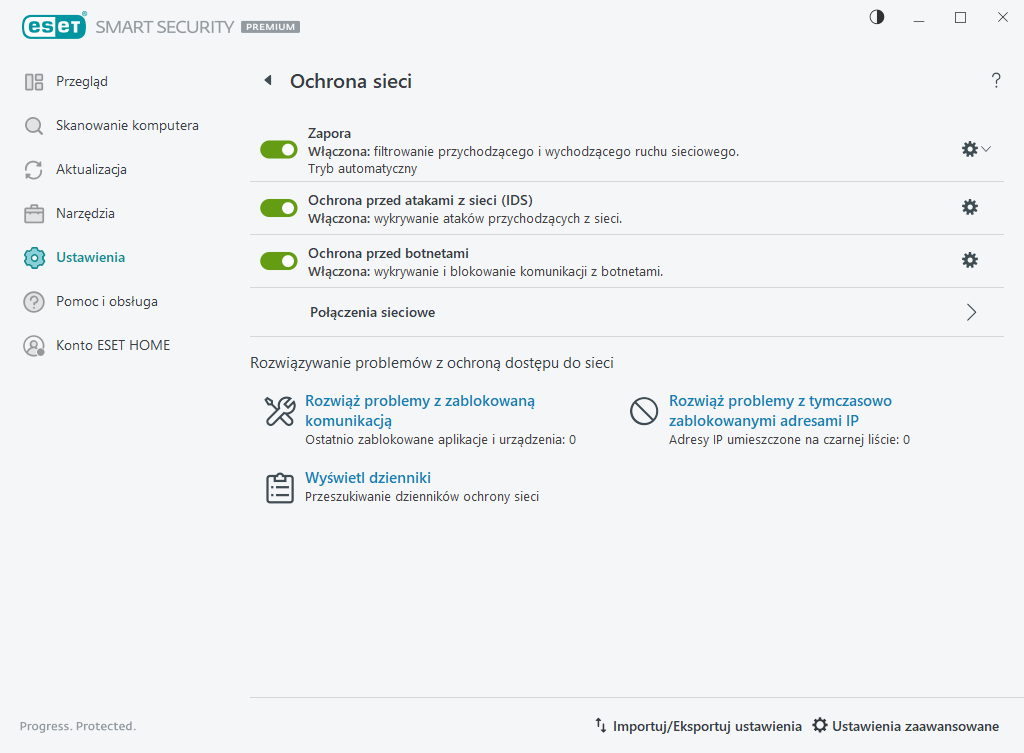This screenshot has height=753, width=1024.
Task: Click the back arrow beside Ochrona sieci
Action: (267, 81)
